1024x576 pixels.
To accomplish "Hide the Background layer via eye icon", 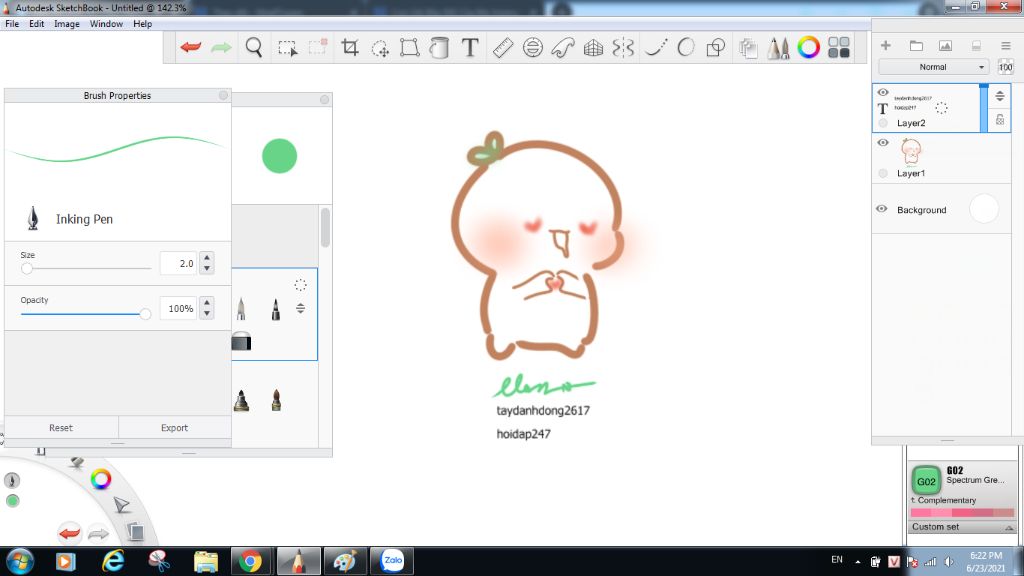I will point(882,209).
